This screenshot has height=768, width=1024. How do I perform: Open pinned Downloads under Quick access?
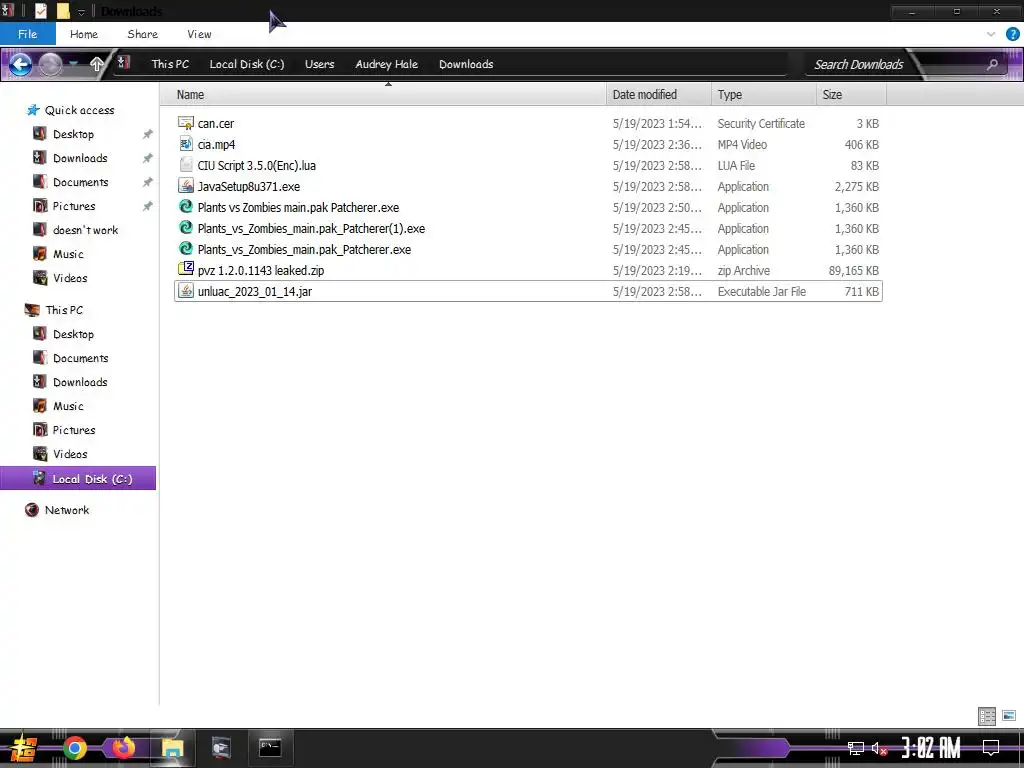pos(80,158)
